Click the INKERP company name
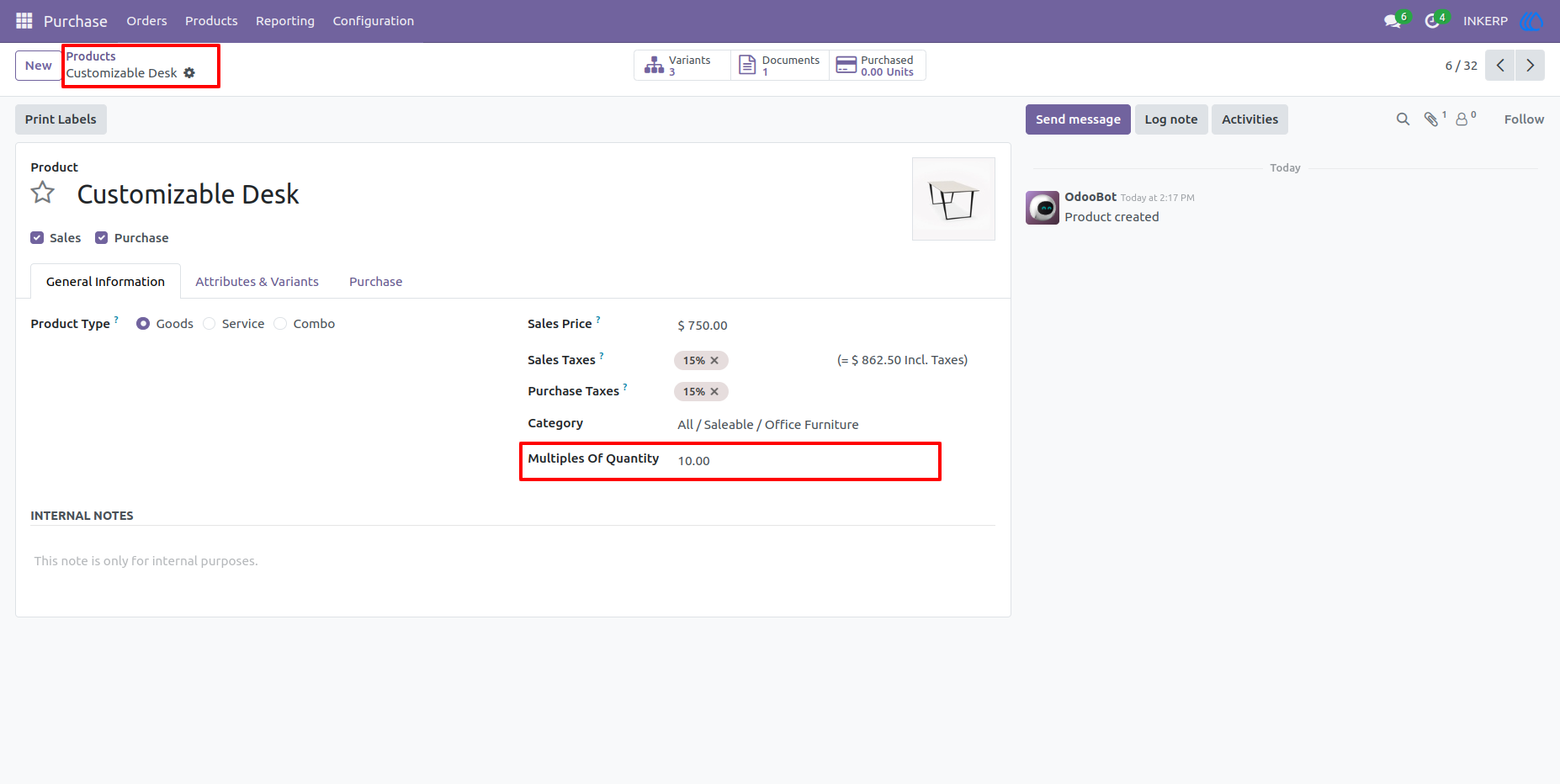Screen dimensions: 1560x784 [x=1485, y=21]
